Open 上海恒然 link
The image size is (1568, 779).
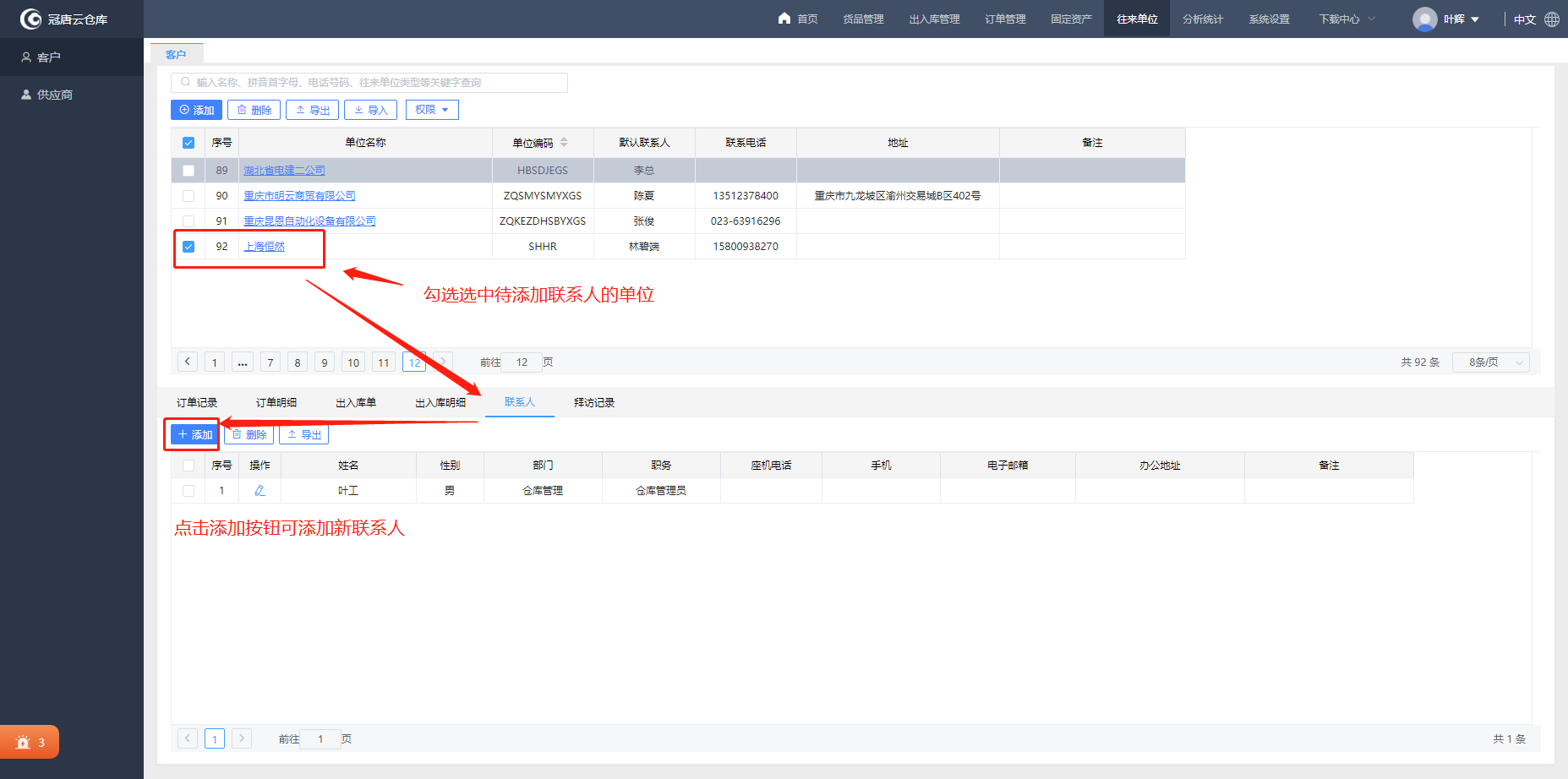[264, 247]
